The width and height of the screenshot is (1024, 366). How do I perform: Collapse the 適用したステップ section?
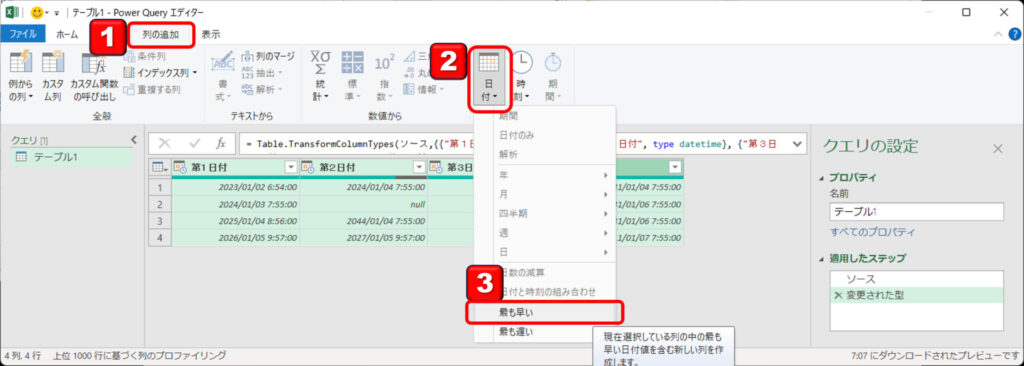coord(822,259)
